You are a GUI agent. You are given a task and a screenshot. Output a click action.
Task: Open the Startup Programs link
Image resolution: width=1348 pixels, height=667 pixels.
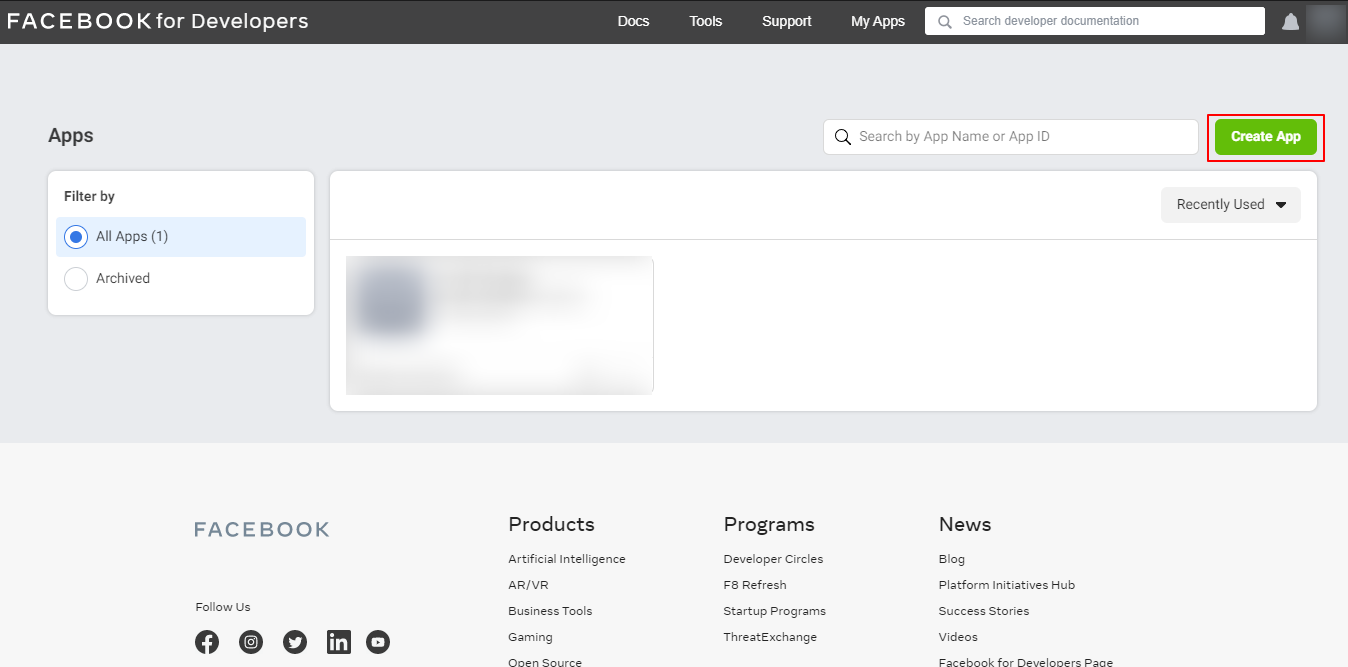[x=775, y=611]
